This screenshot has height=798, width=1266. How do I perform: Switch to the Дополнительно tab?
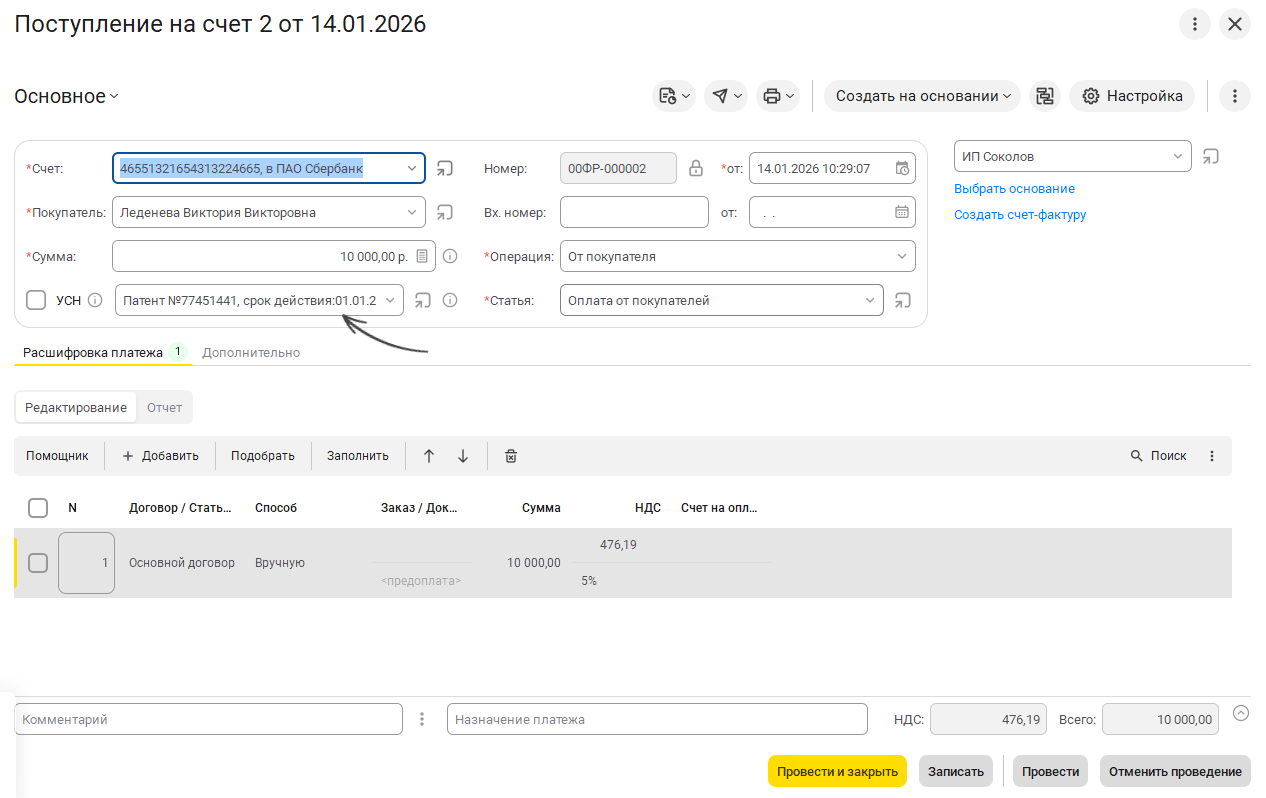click(x=251, y=352)
